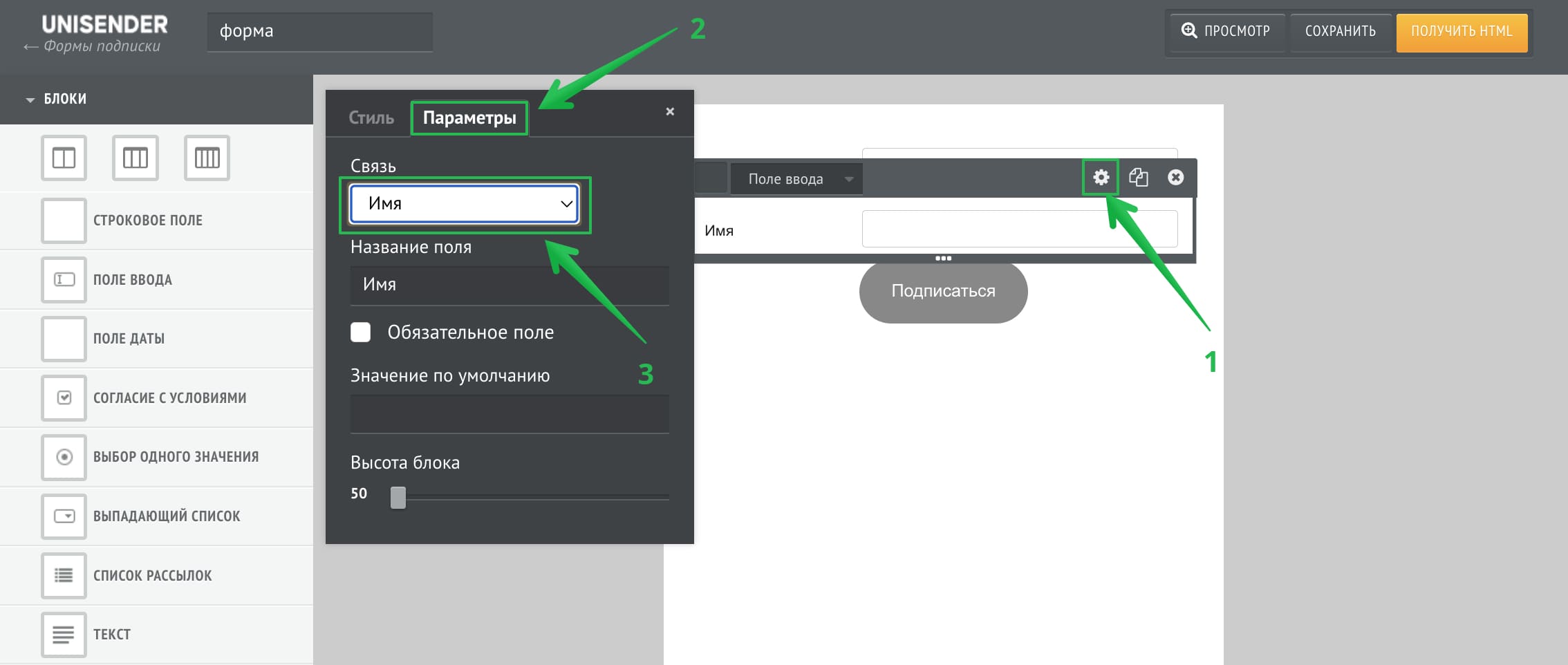Open the Поле ввода type dropdown
This screenshot has width=1568, height=665.
coord(796,179)
